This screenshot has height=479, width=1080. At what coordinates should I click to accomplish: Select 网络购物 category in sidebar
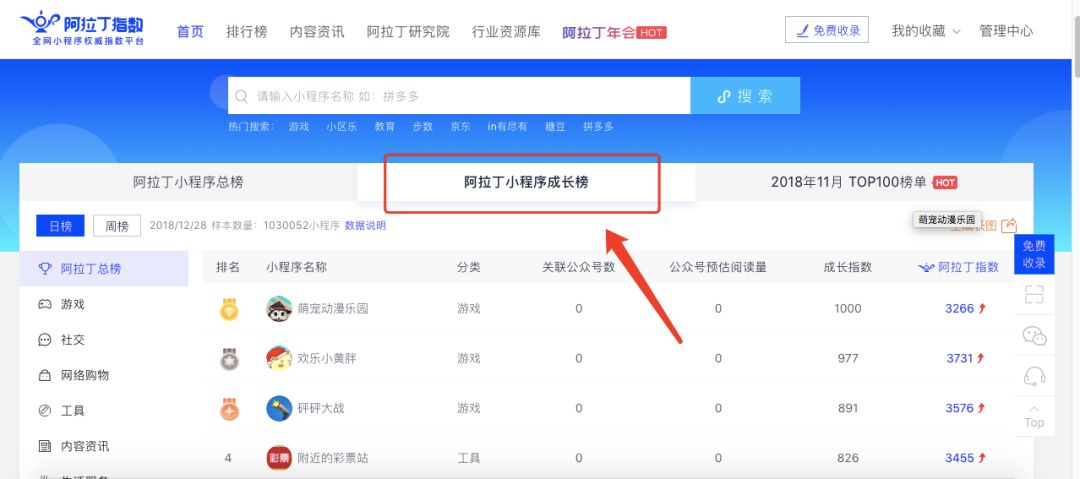tap(104, 376)
